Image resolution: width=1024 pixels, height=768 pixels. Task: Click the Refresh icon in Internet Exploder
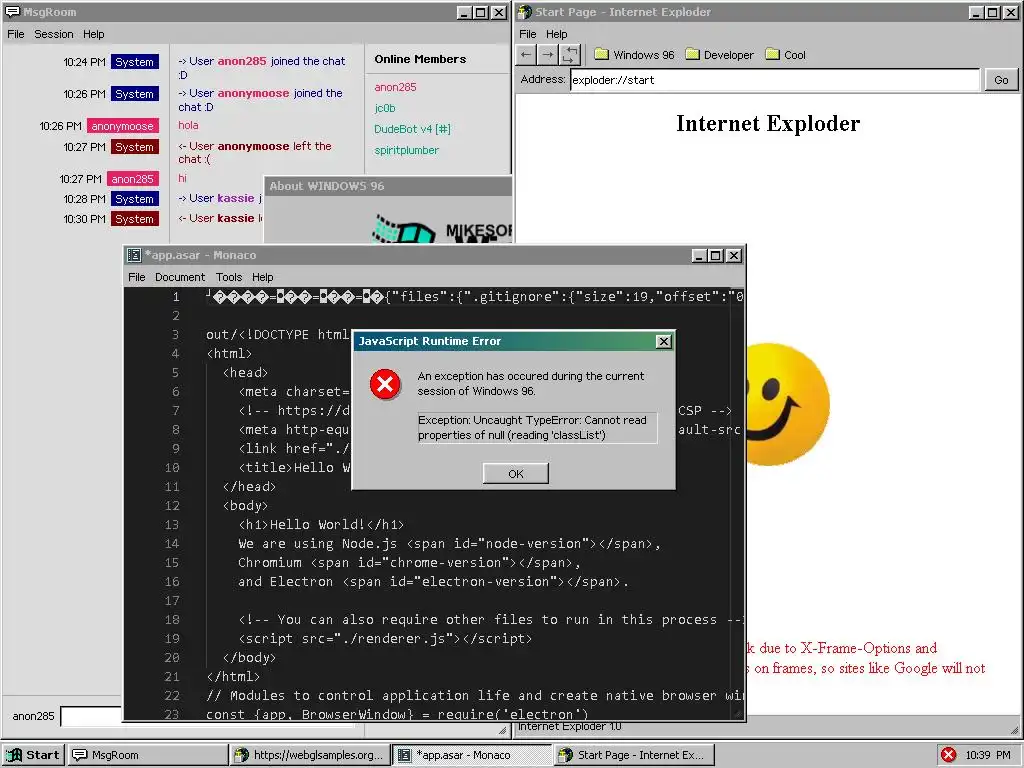point(569,55)
